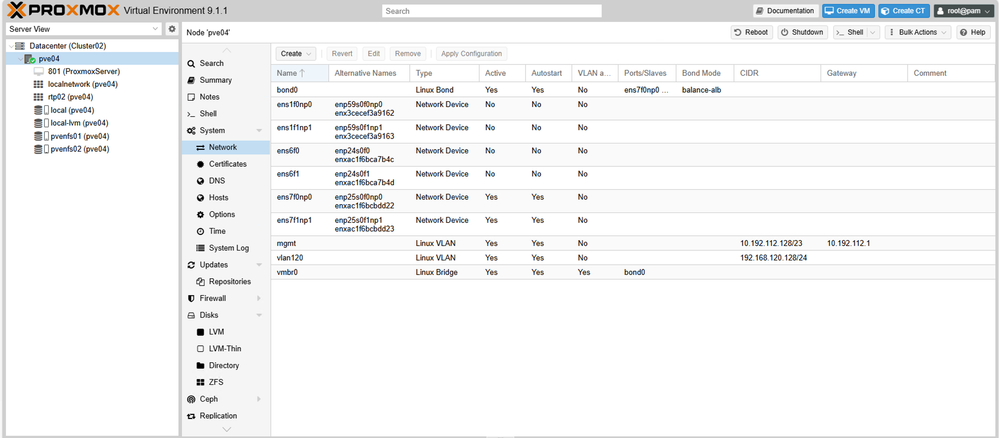Open the Ceph section in the node menu
The image size is (999, 438).
coord(208,399)
